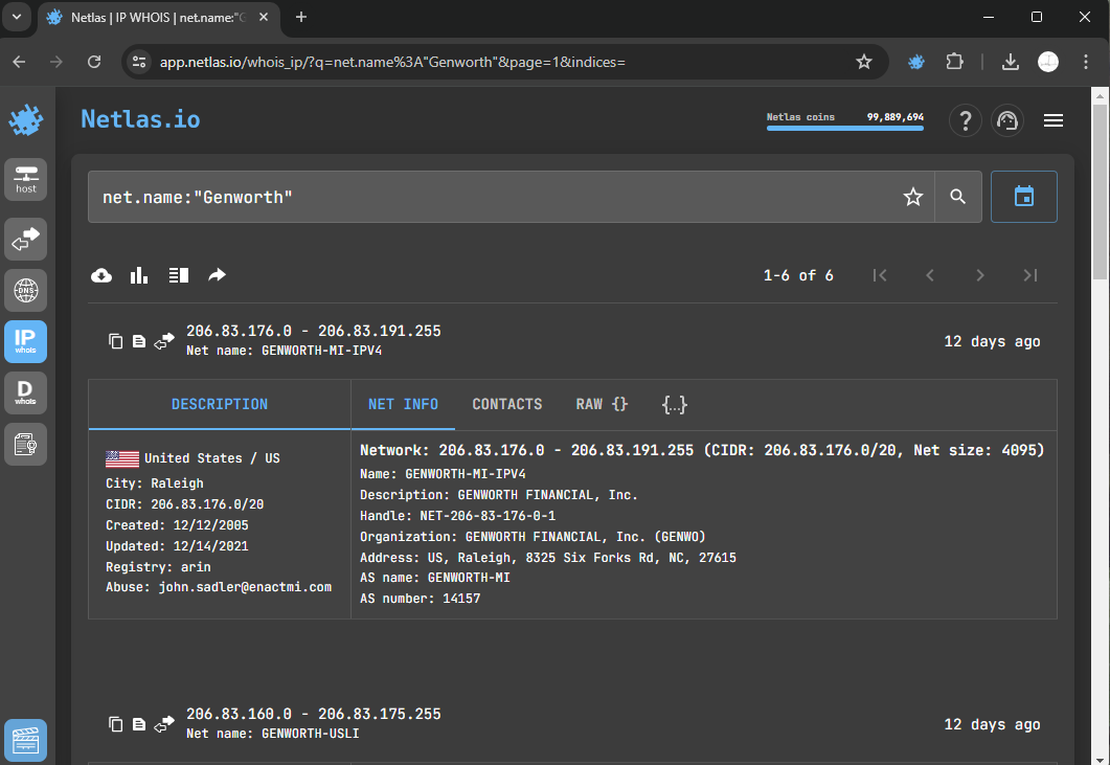
Task: Copy the GENWORTH-MI-IPV4 result
Action: 116,340
